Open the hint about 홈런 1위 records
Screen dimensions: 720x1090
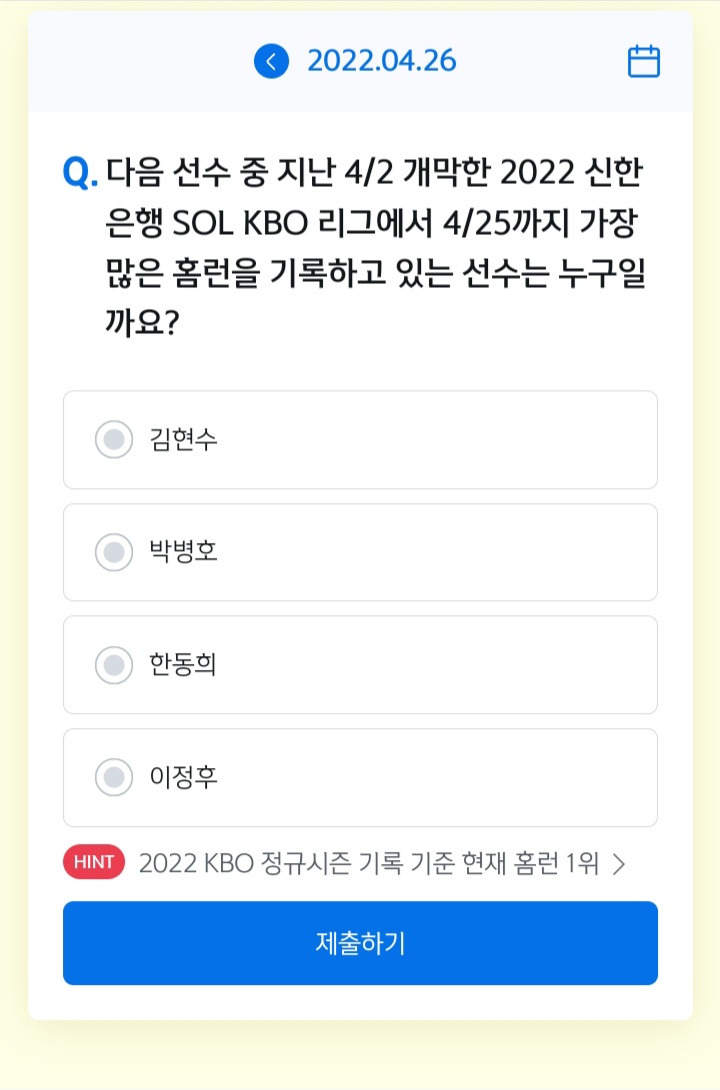368,863
